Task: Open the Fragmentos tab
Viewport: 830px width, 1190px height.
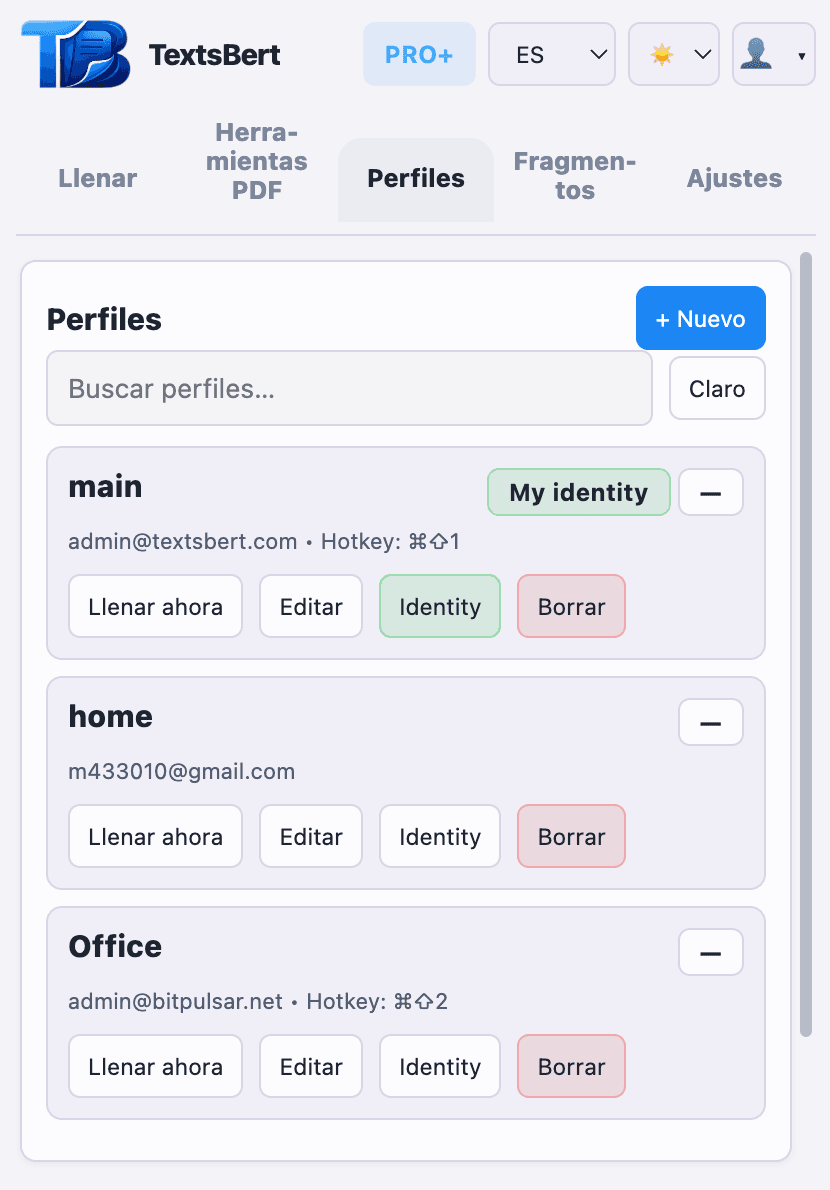Action: click(575, 178)
